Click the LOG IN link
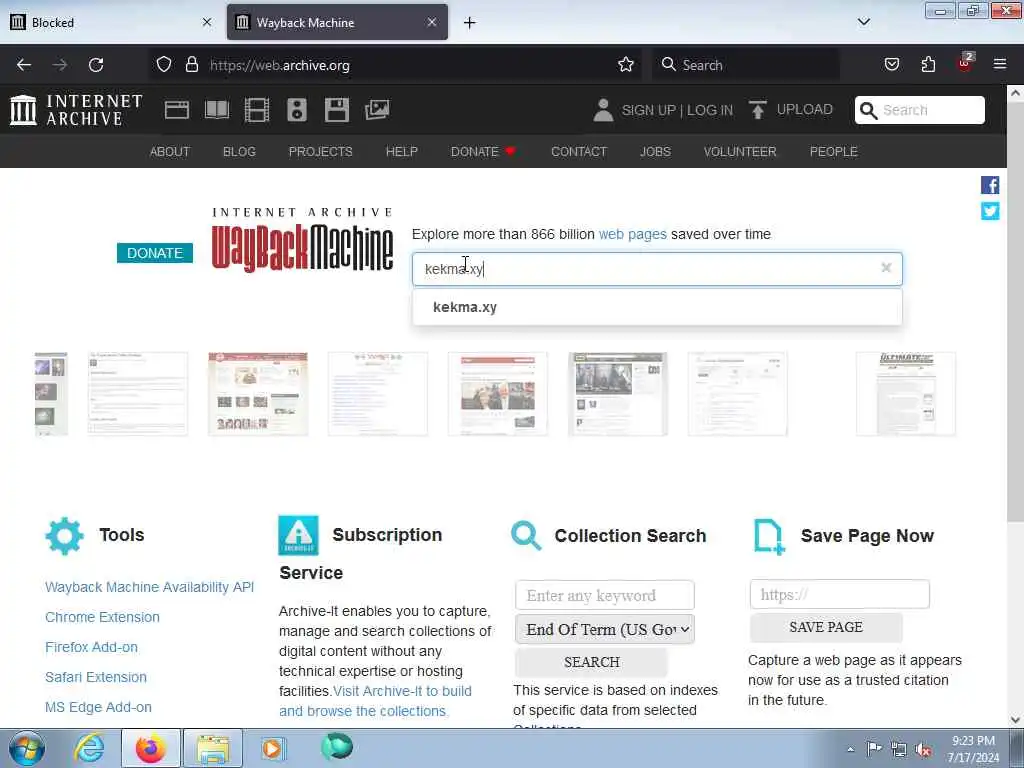The image size is (1024, 768). [x=709, y=110]
